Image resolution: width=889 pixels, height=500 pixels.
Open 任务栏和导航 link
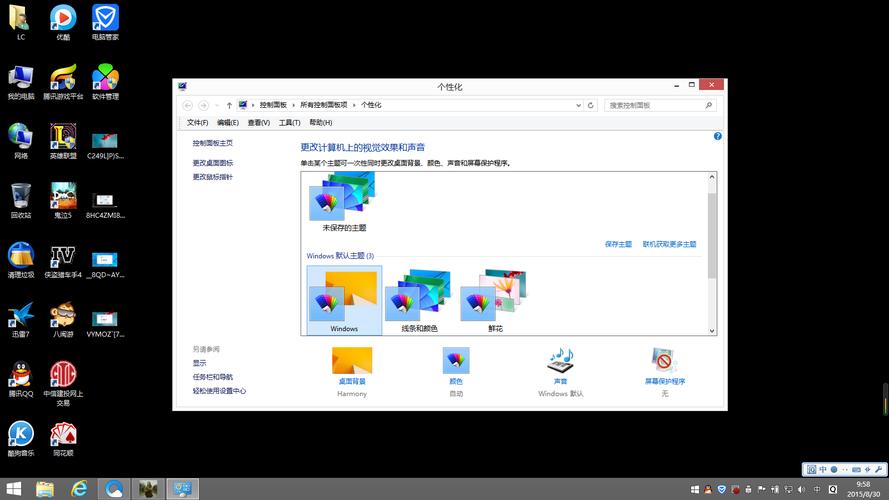[213, 377]
